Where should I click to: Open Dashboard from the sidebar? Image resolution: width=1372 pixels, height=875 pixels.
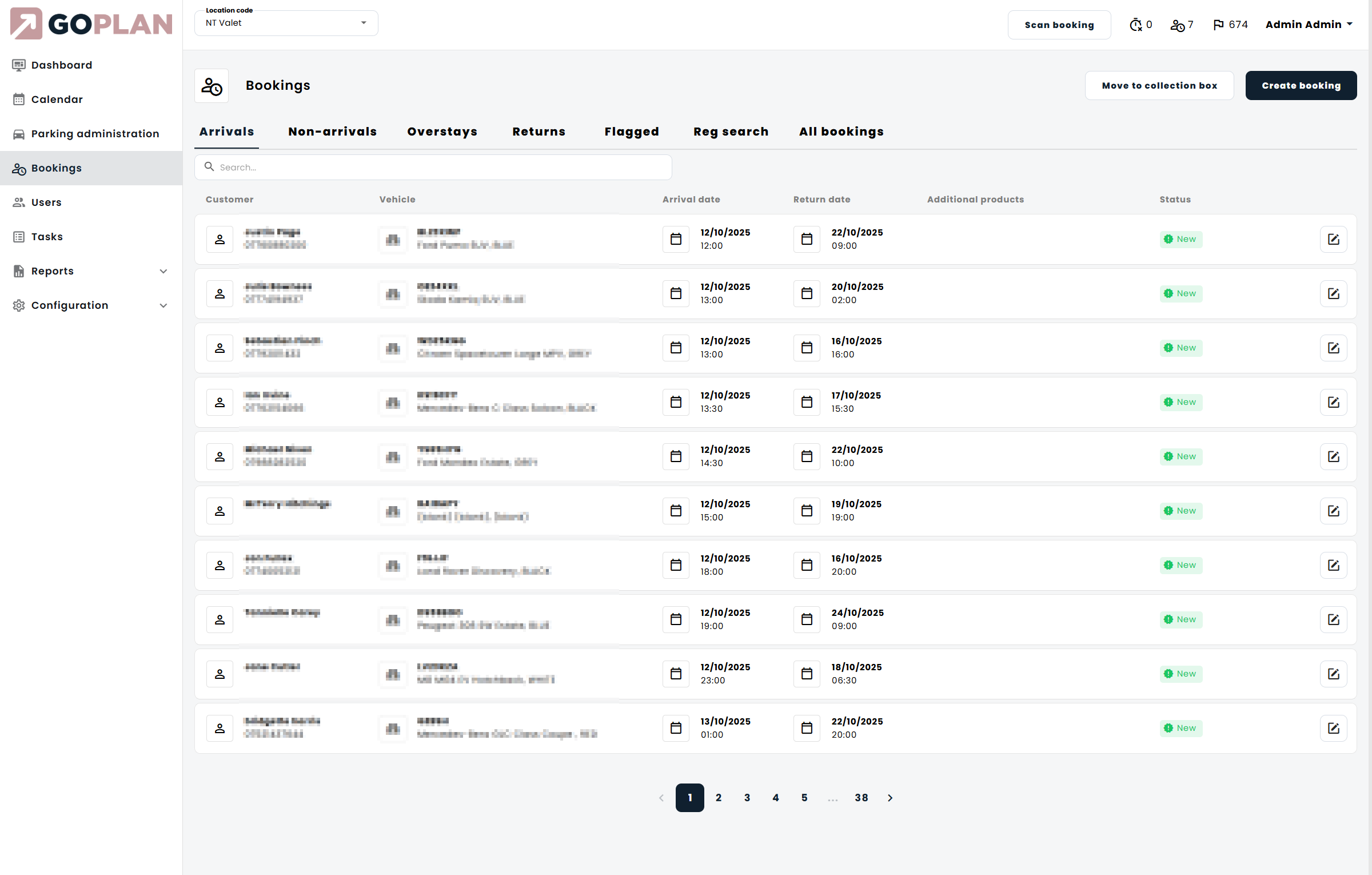[x=62, y=65]
